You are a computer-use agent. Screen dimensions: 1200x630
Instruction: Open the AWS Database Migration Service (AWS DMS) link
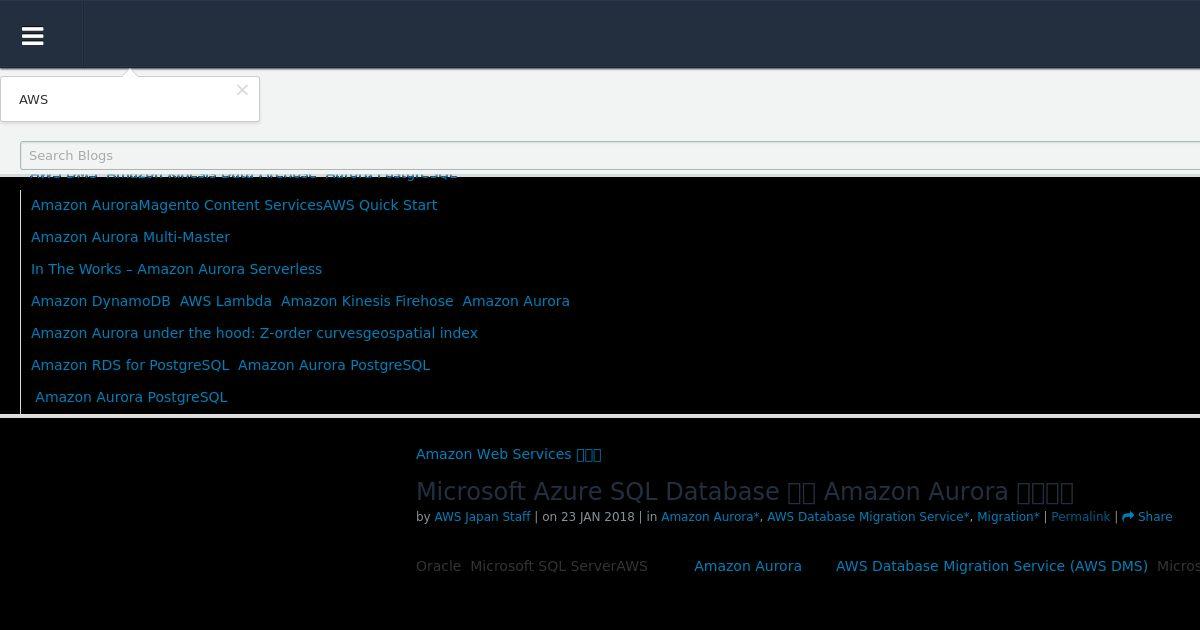click(x=992, y=566)
